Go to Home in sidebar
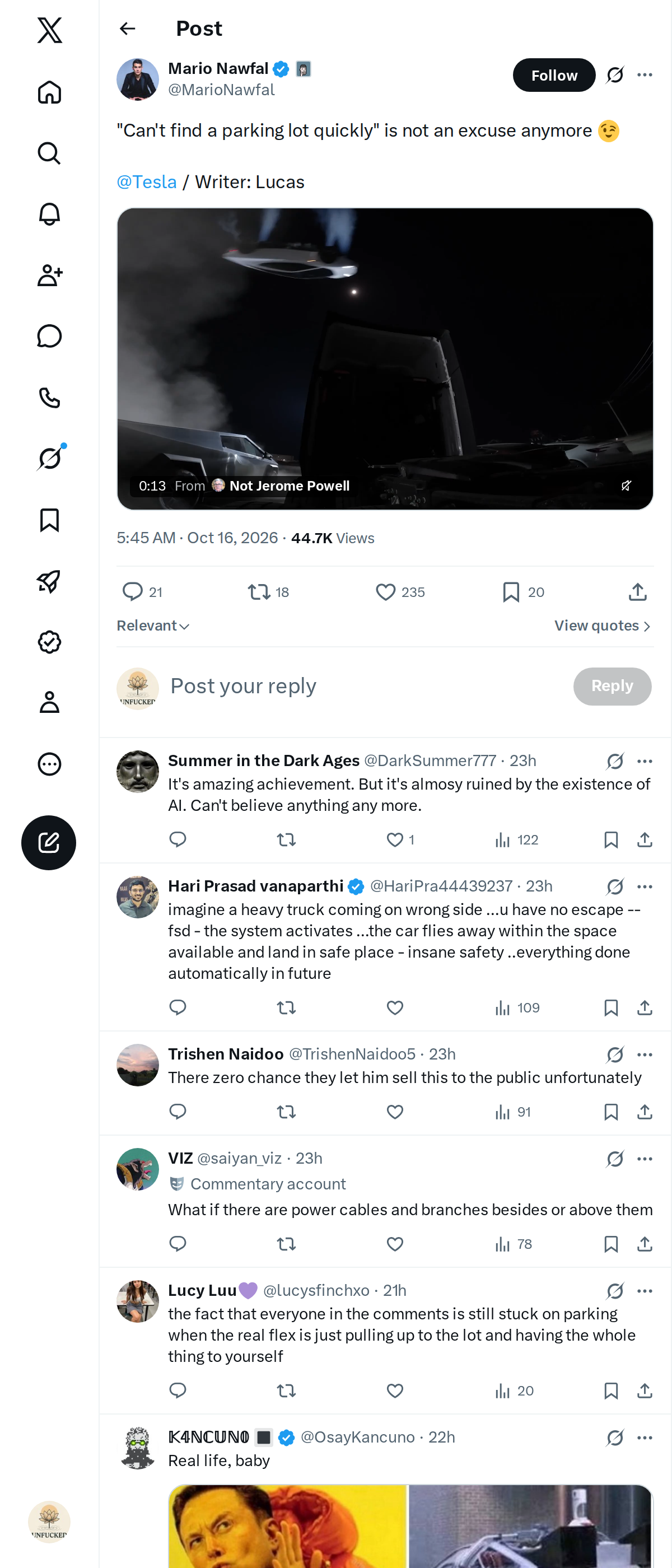 [x=49, y=92]
